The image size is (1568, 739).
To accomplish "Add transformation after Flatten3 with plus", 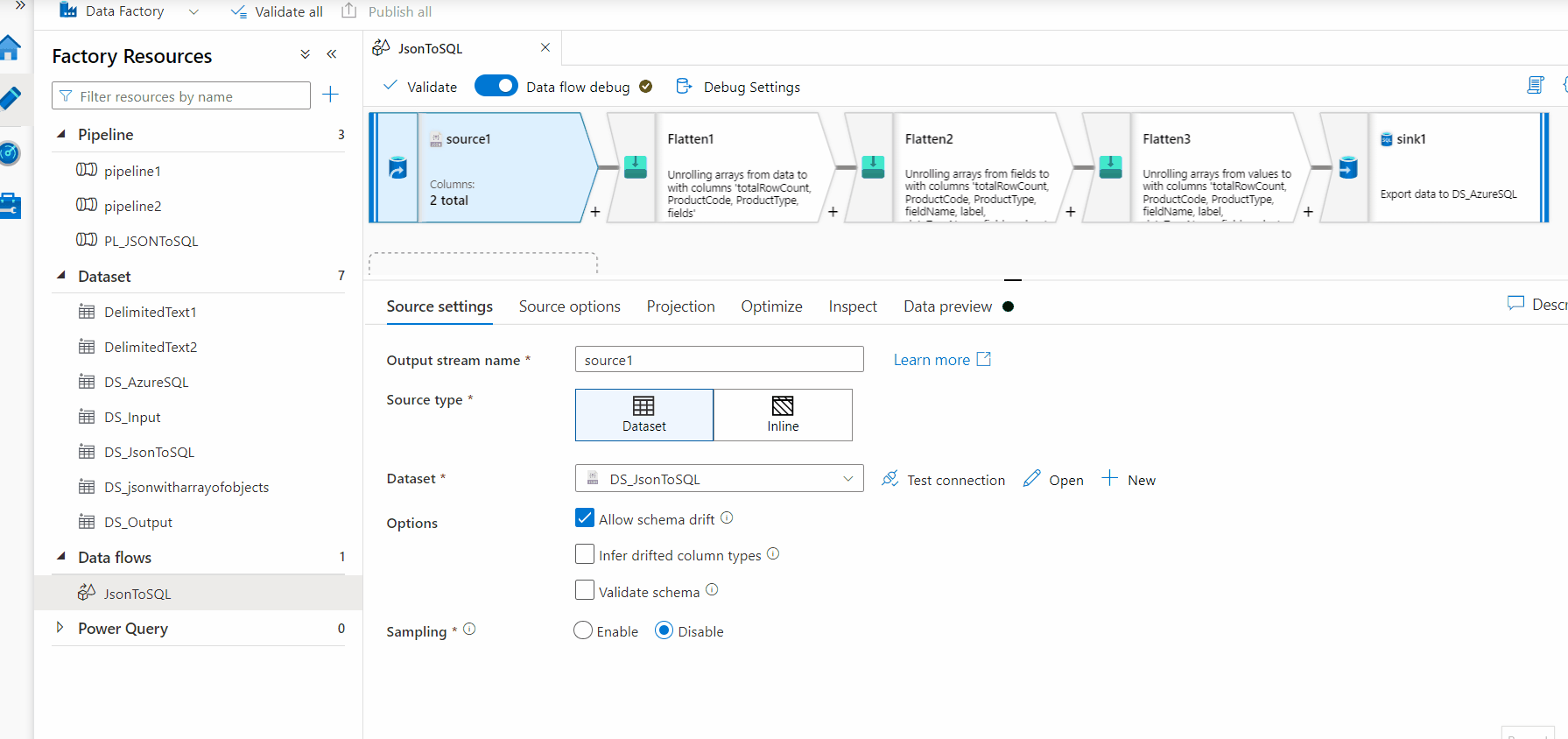I will (x=1308, y=212).
